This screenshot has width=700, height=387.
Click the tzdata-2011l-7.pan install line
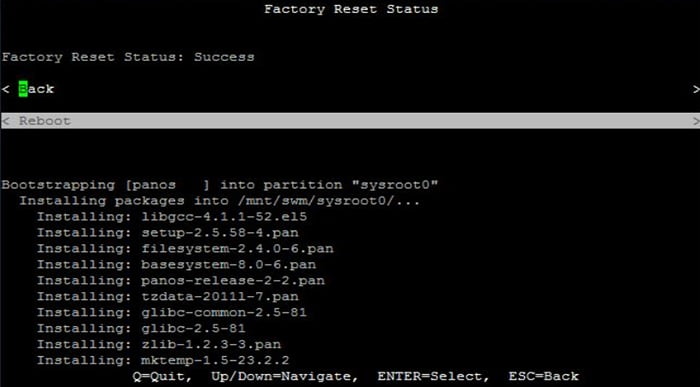point(167,296)
